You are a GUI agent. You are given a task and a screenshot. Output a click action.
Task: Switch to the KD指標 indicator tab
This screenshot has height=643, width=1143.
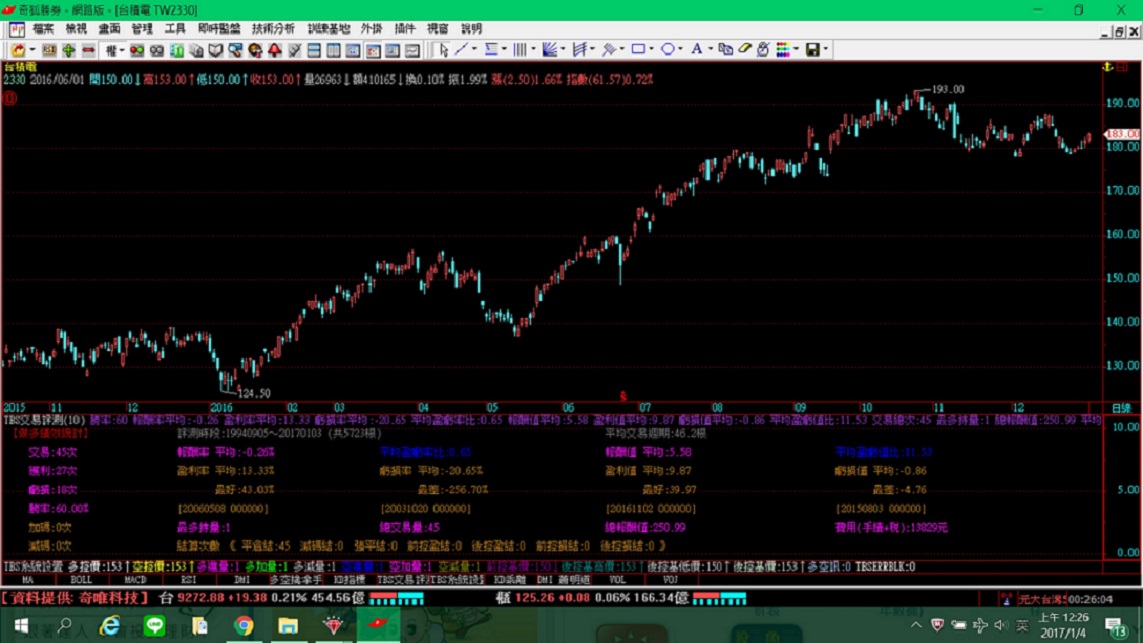point(349,580)
